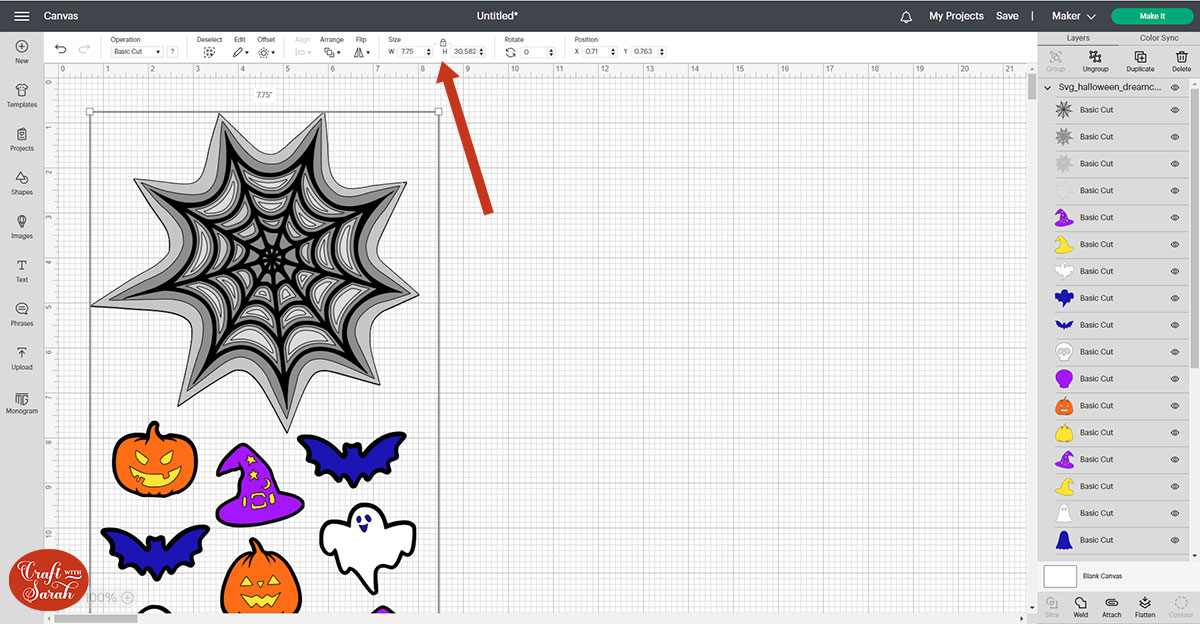Screen dimensions: 1200x624
Task: Open My Projects
Action: tap(956, 16)
